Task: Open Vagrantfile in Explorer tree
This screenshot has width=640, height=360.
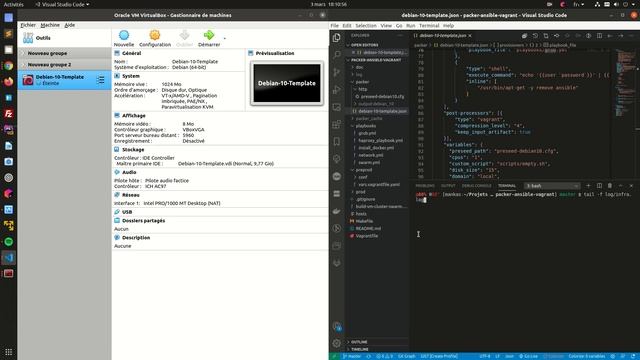Action: point(367,236)
